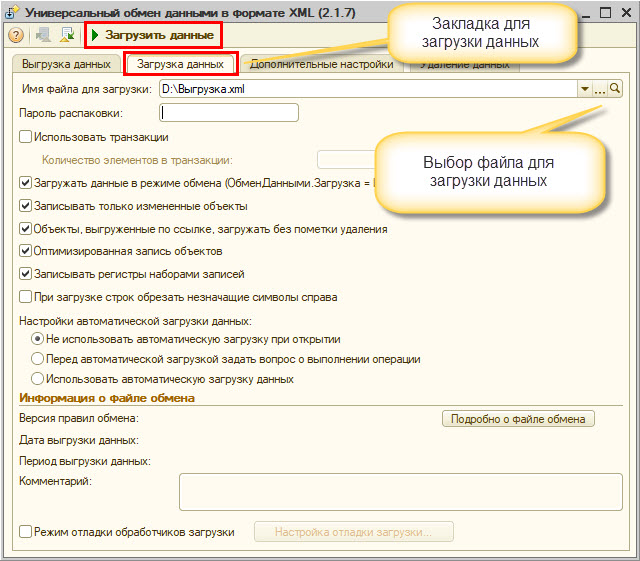Toggle Записывать только измененные объекты

tap(25, 205)
